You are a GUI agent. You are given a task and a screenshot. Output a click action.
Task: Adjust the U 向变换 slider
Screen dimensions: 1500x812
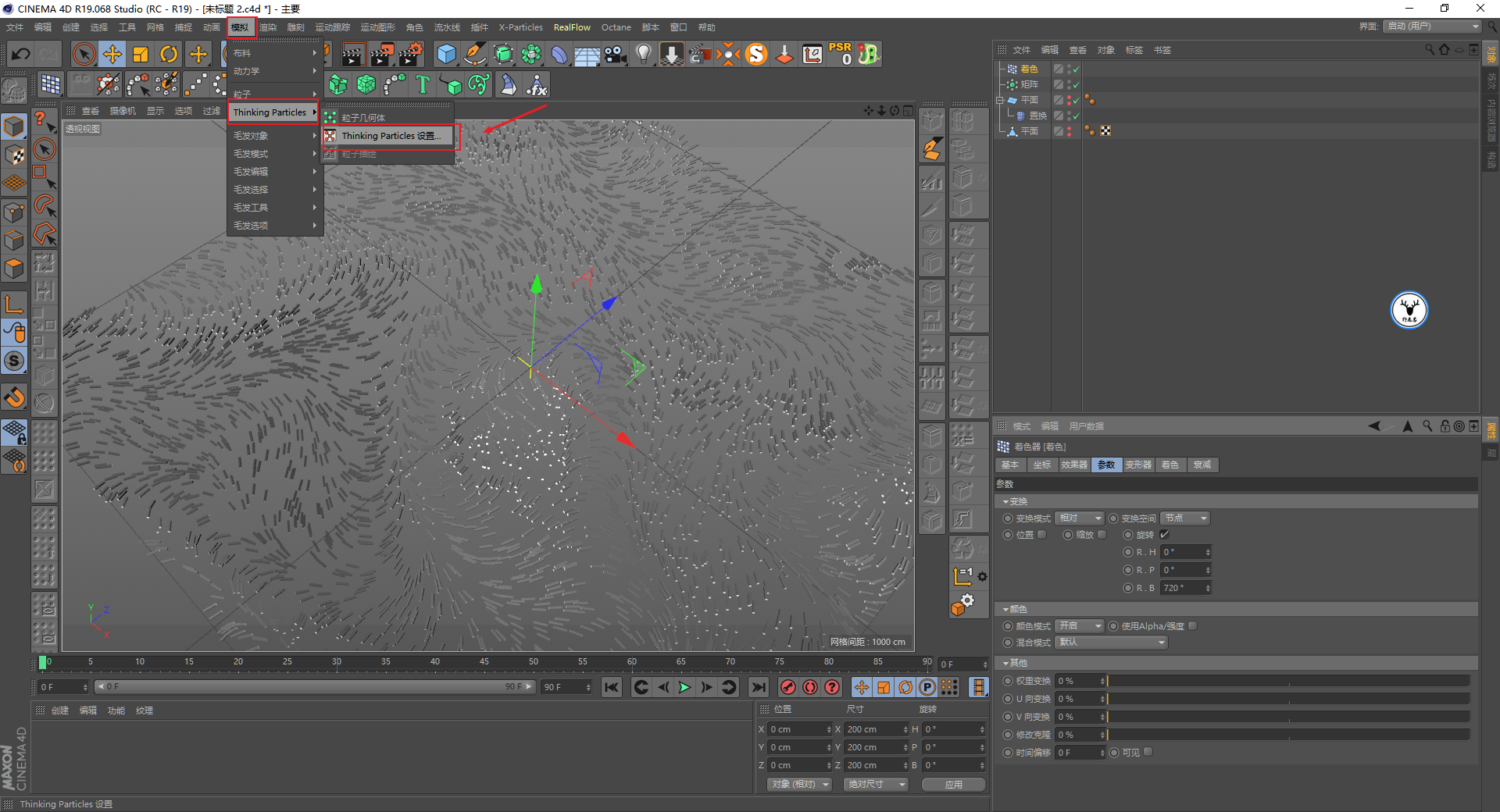click(1288, 699)
